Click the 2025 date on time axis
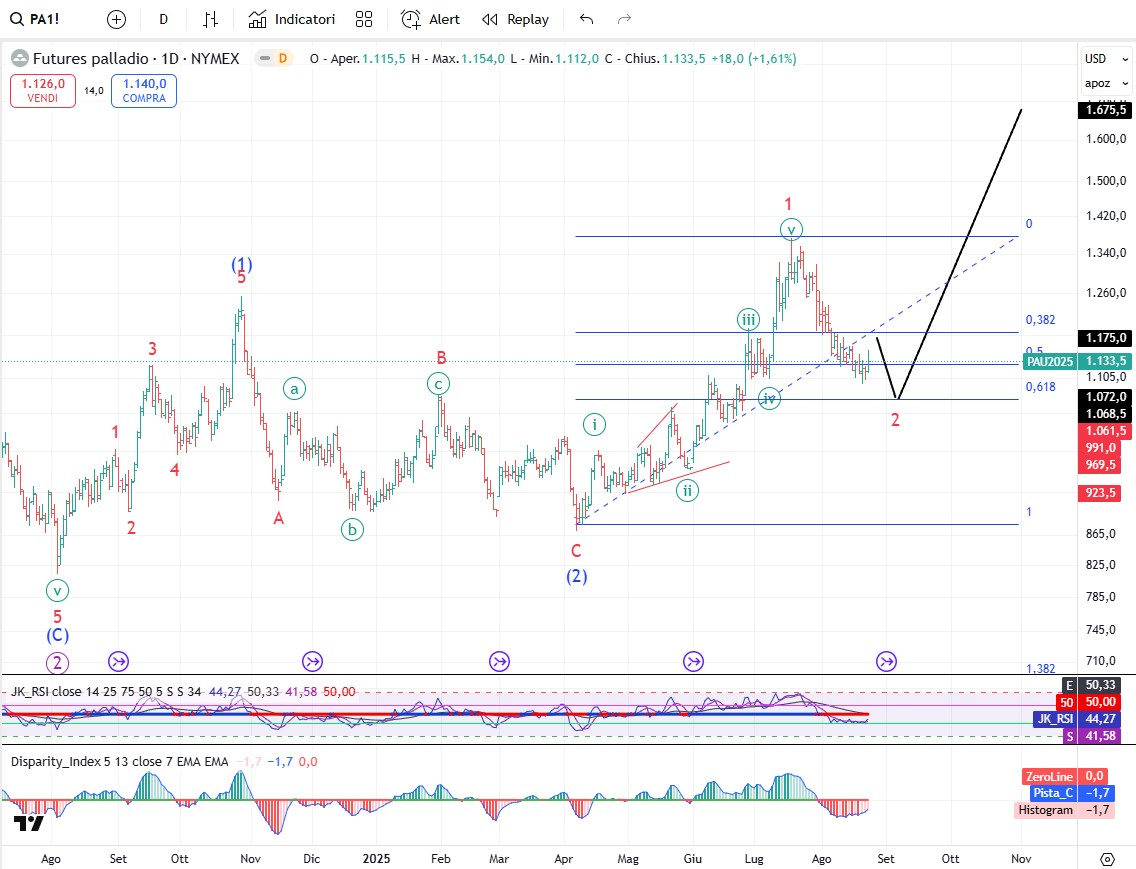The image size is (1136, 869). [376, 859]
